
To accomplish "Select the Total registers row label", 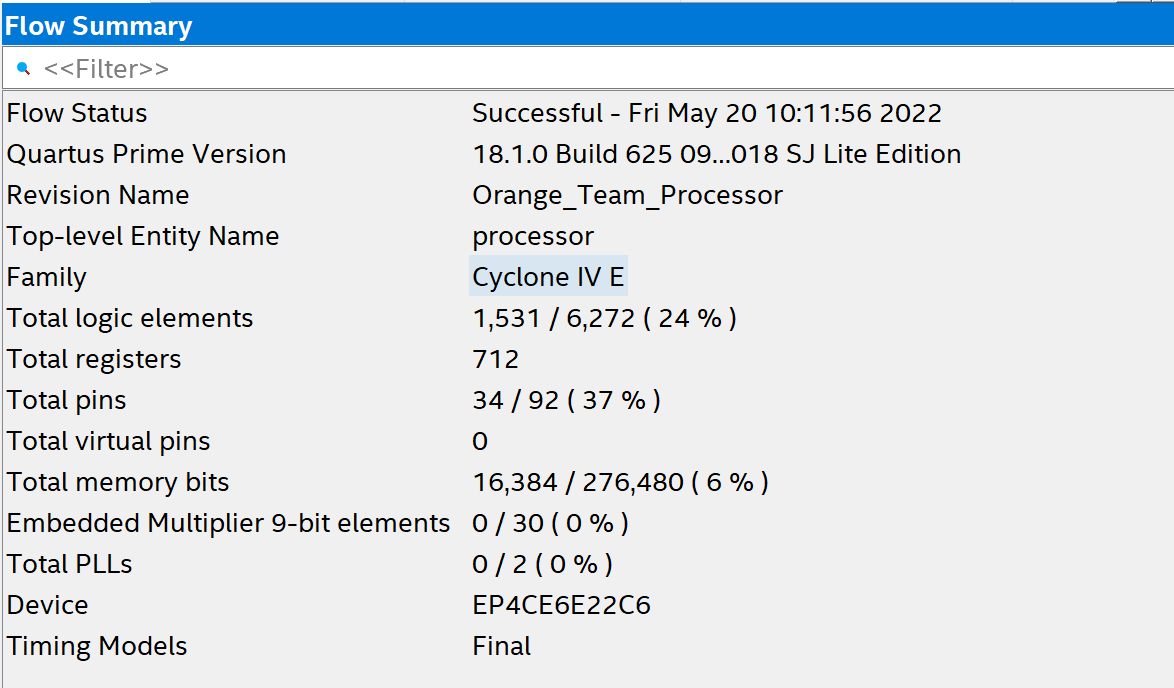I will (94, 359).
